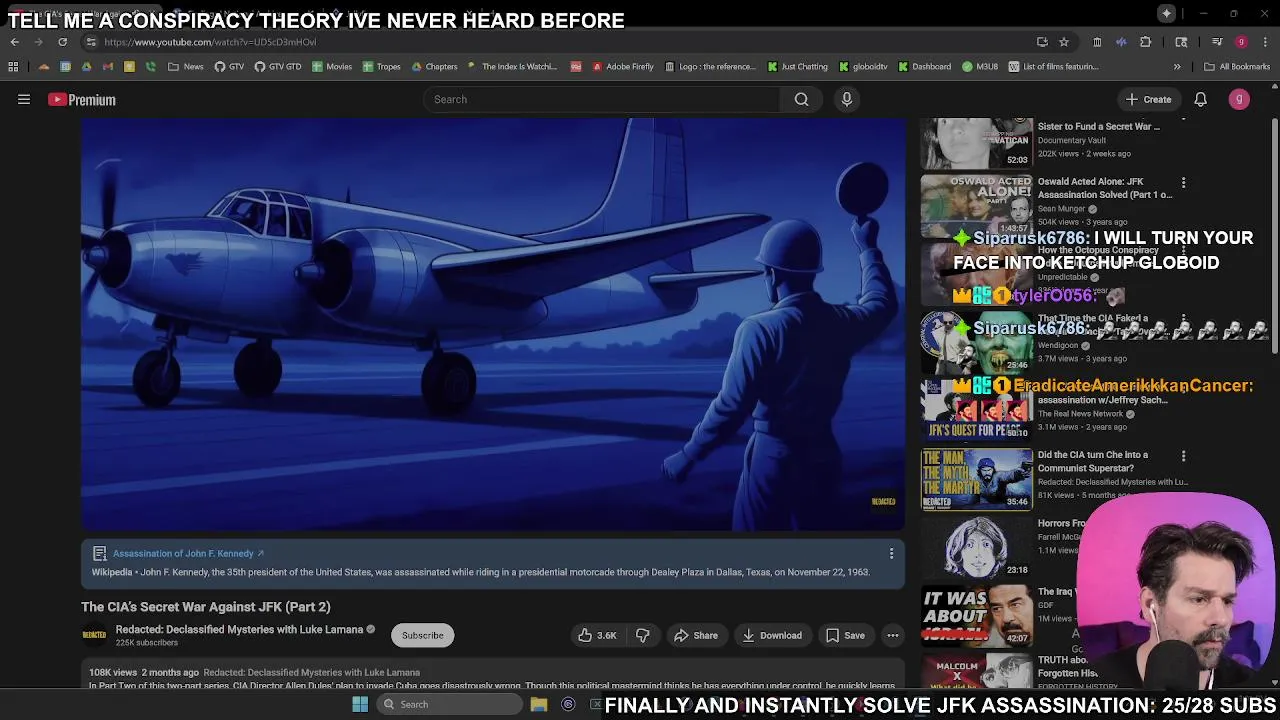The image size is (1280, 720).
Task: Open Tropes bookmark
Action: coord(382,66)
